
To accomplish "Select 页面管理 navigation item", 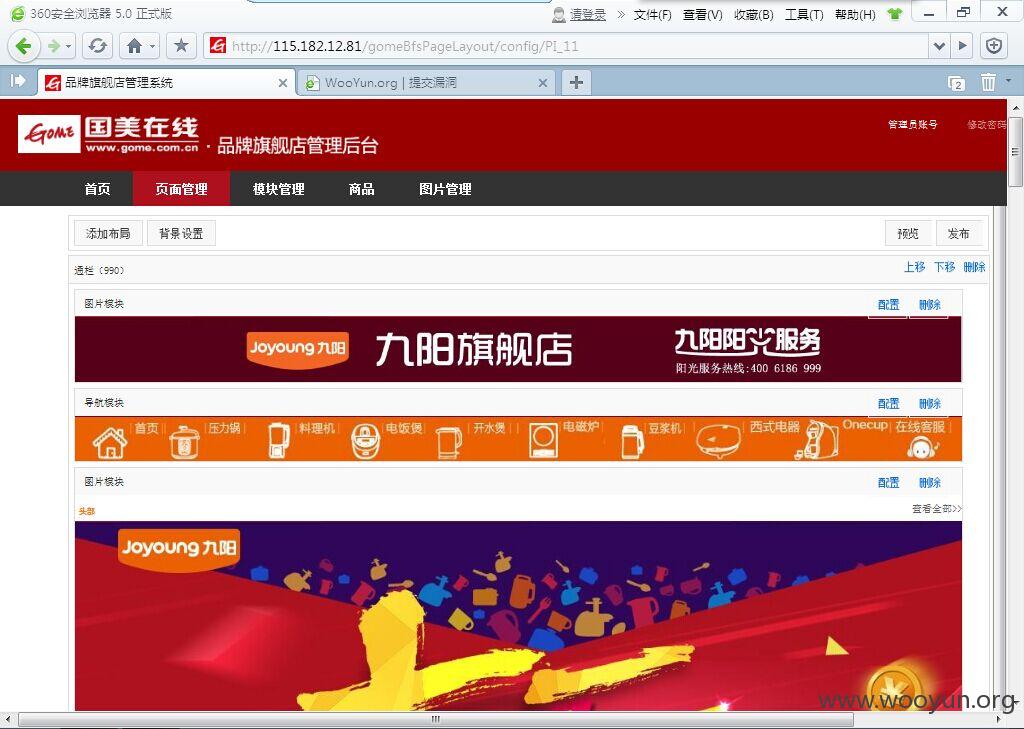I will 182,189.
